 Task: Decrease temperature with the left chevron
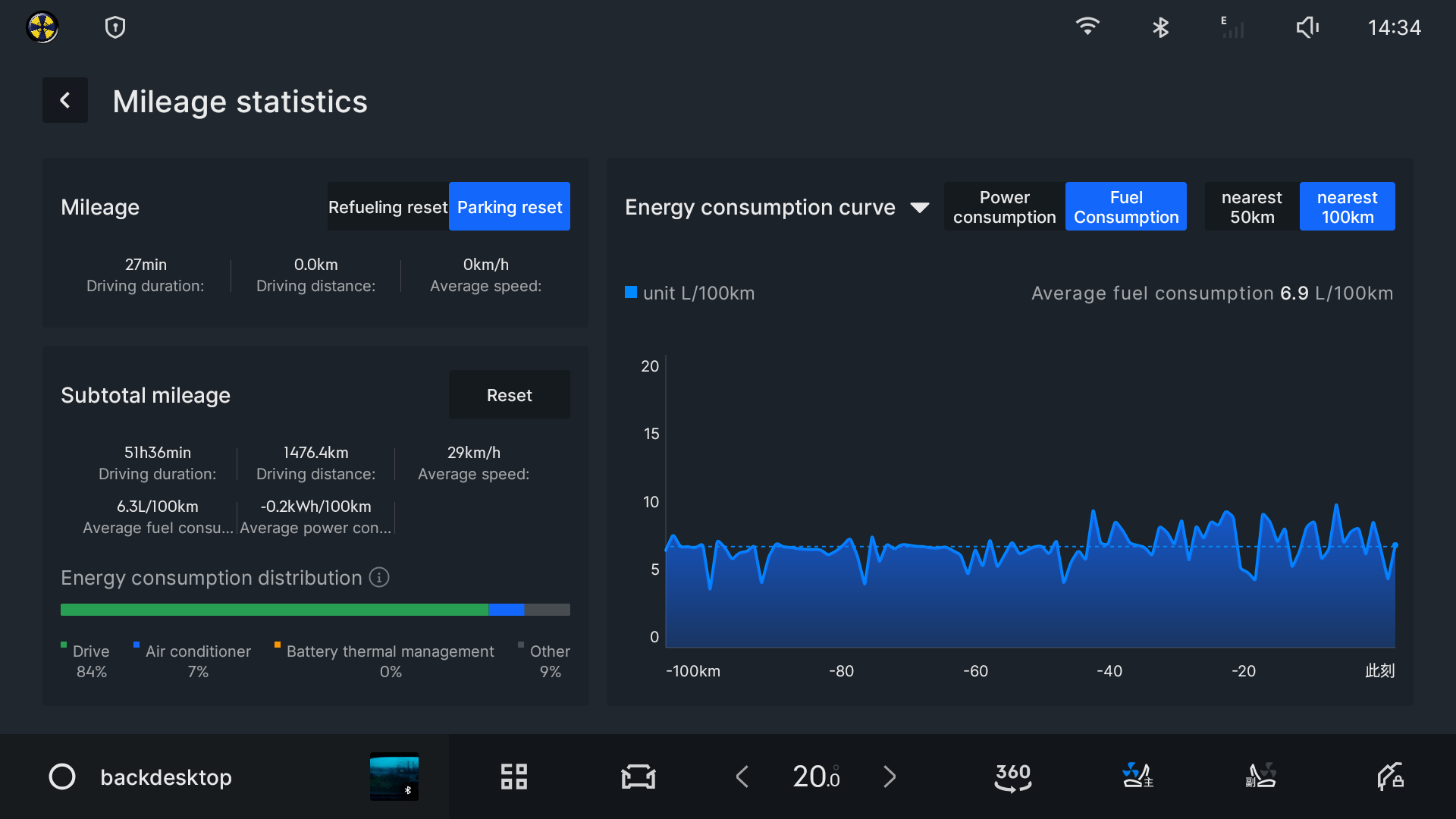tap(742, 777)
